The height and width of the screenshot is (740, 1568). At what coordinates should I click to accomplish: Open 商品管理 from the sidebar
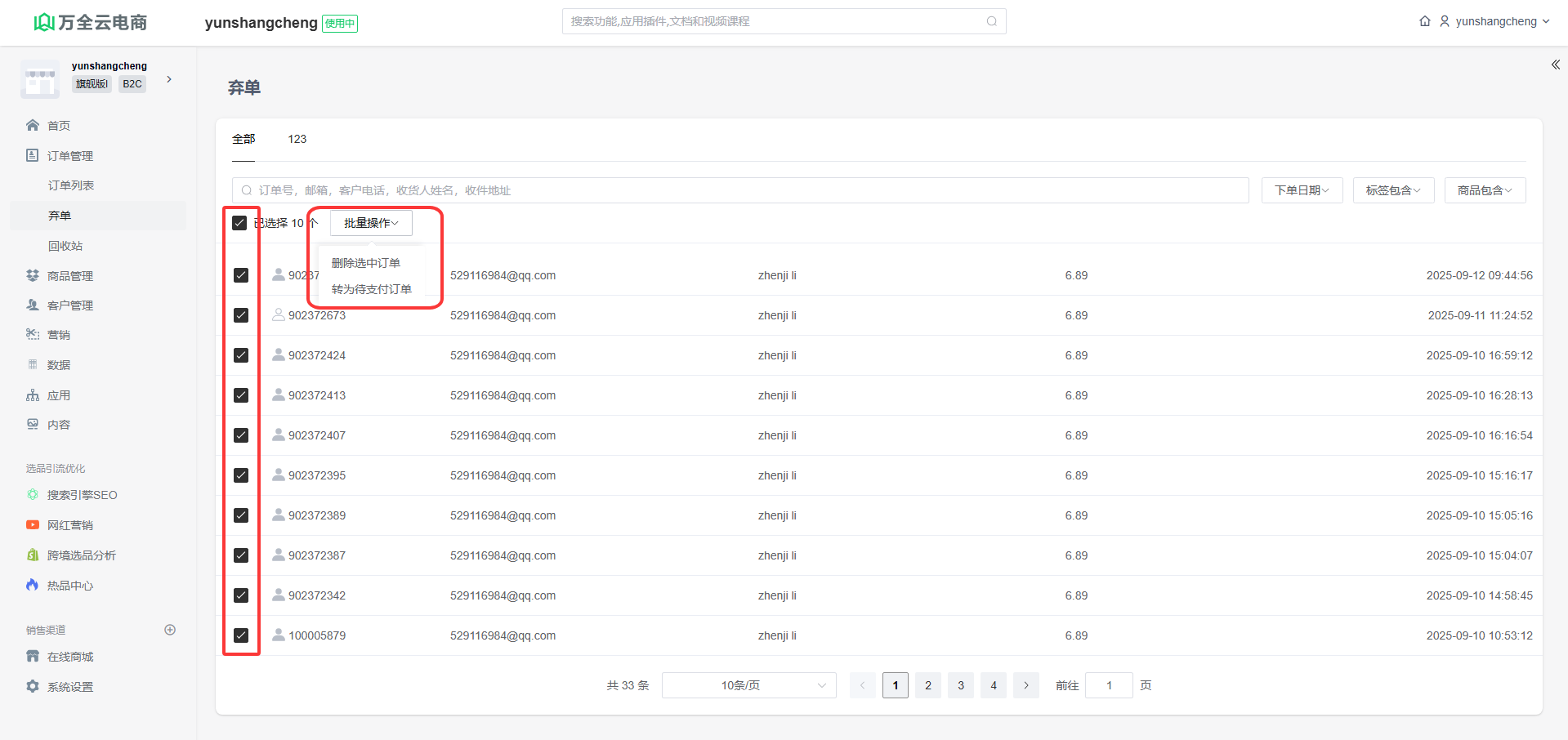pos(69,276)
